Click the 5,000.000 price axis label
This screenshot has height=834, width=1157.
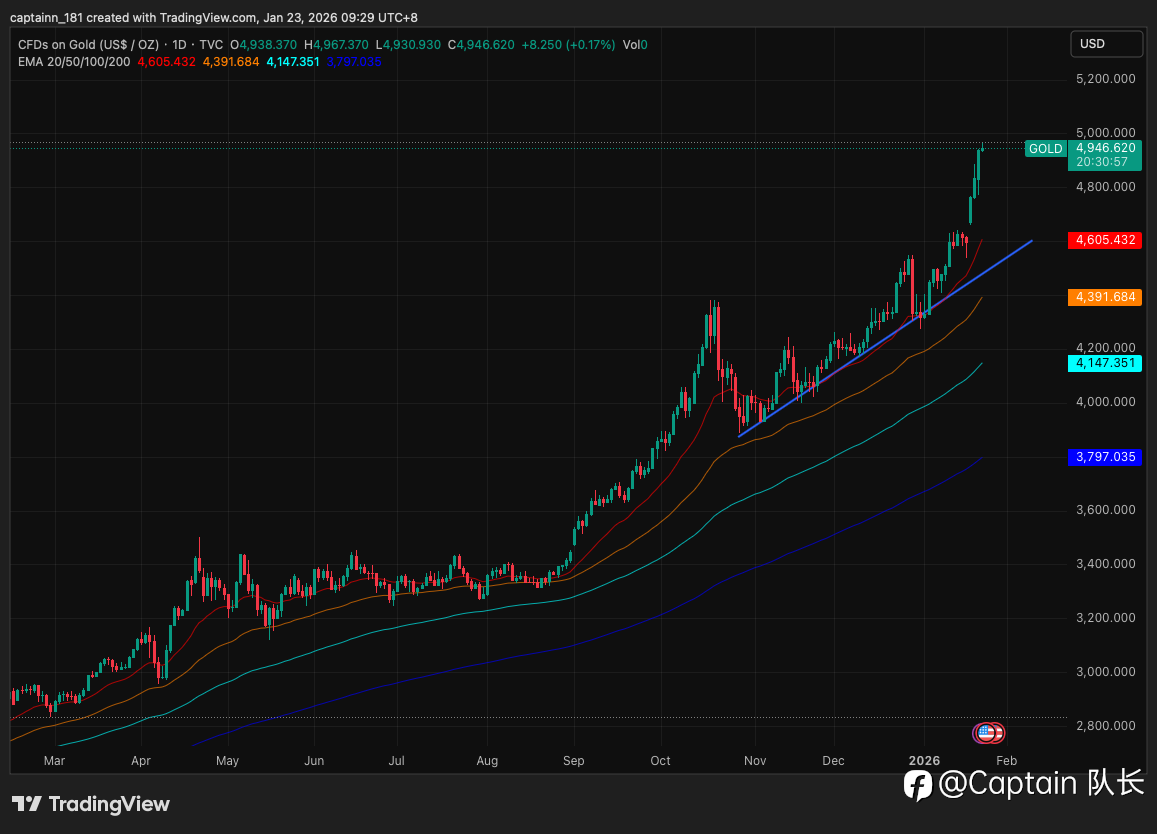pyautogui.click(x=1105, y=133)
